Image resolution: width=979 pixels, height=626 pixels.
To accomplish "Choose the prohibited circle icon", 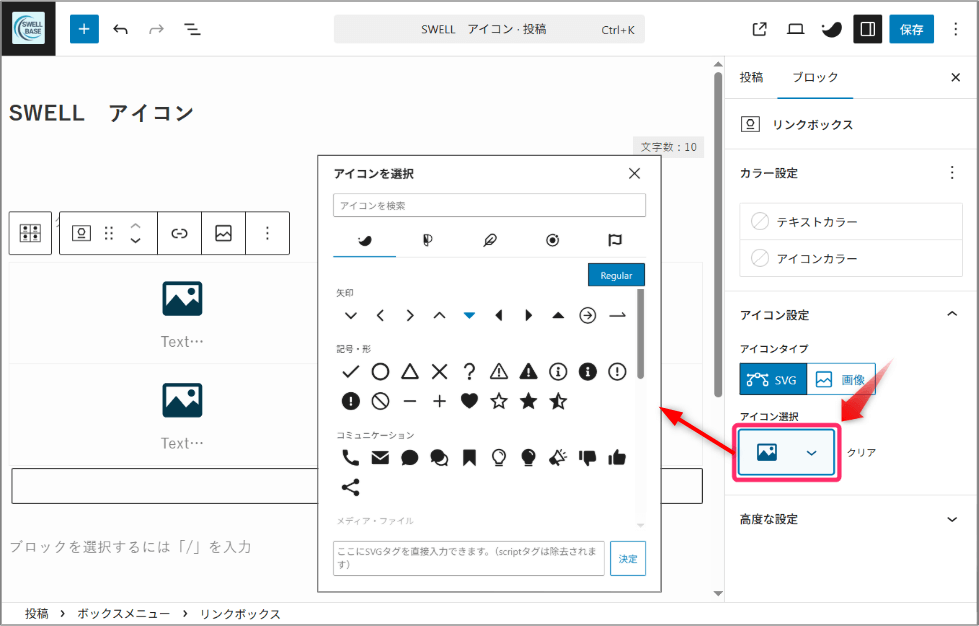I will [380, 401].
